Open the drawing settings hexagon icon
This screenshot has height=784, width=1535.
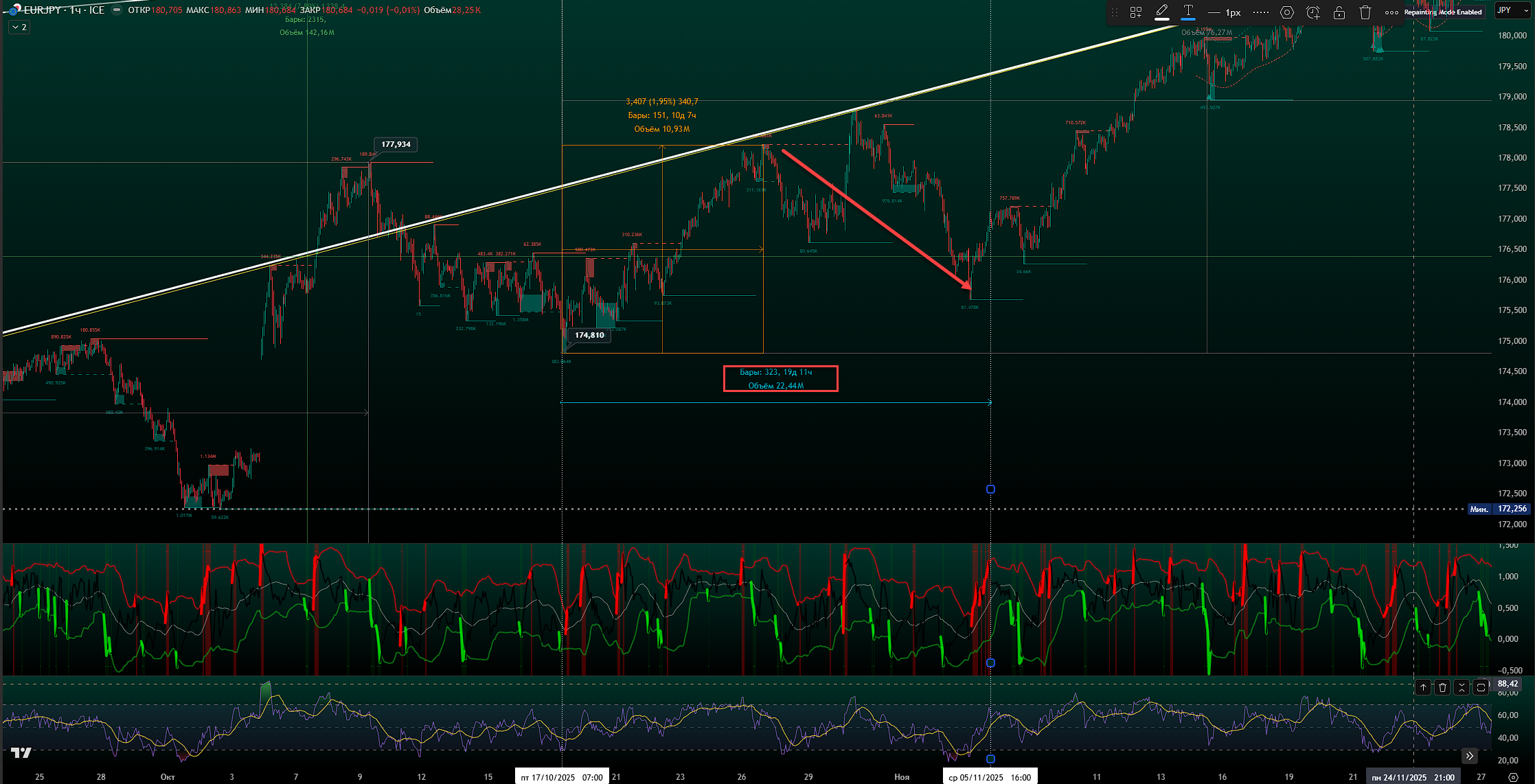click(x=1287, y=12)
